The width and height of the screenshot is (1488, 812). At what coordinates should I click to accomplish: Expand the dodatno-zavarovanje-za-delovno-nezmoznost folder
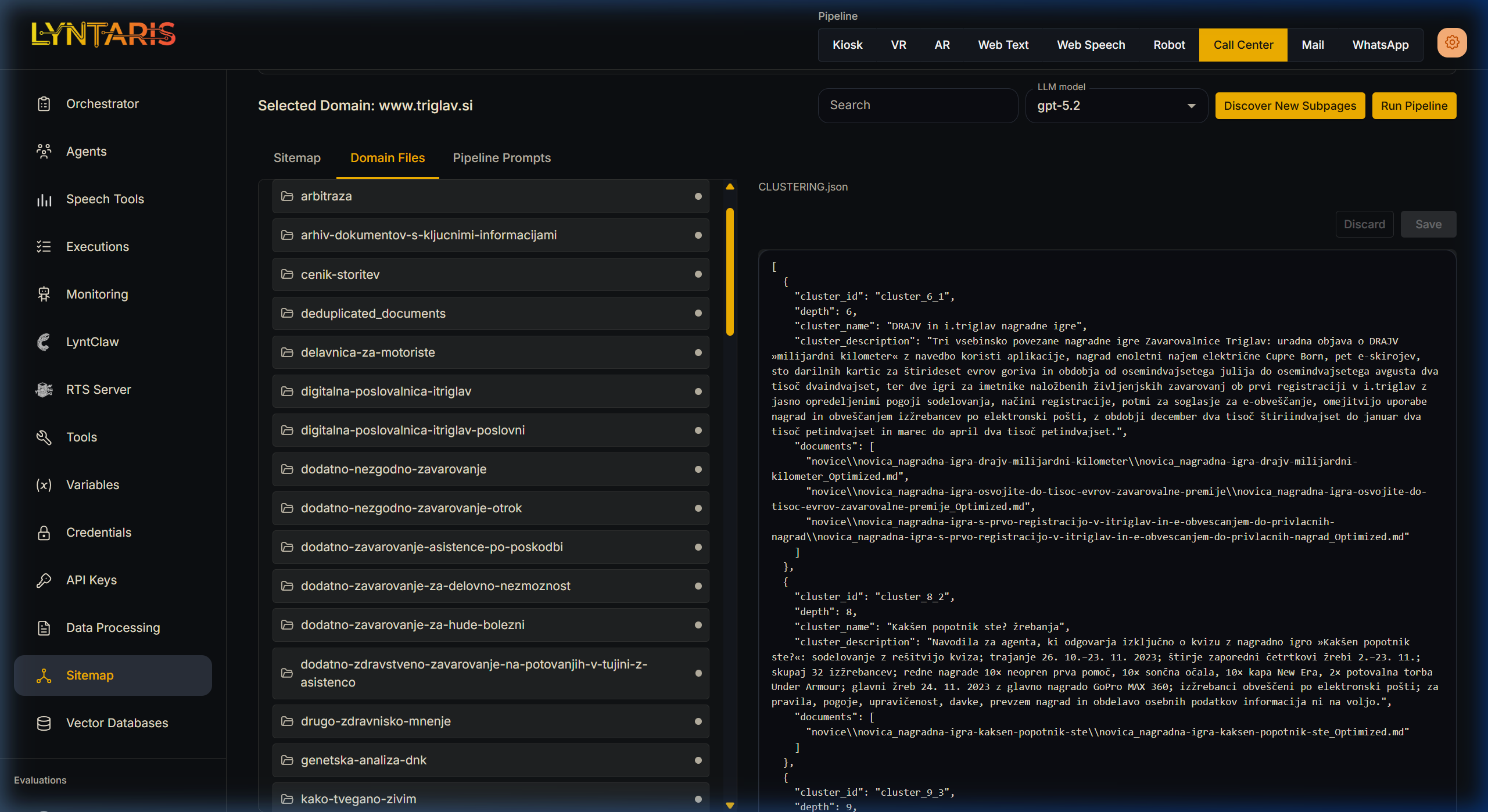click(x=490, y=586)
